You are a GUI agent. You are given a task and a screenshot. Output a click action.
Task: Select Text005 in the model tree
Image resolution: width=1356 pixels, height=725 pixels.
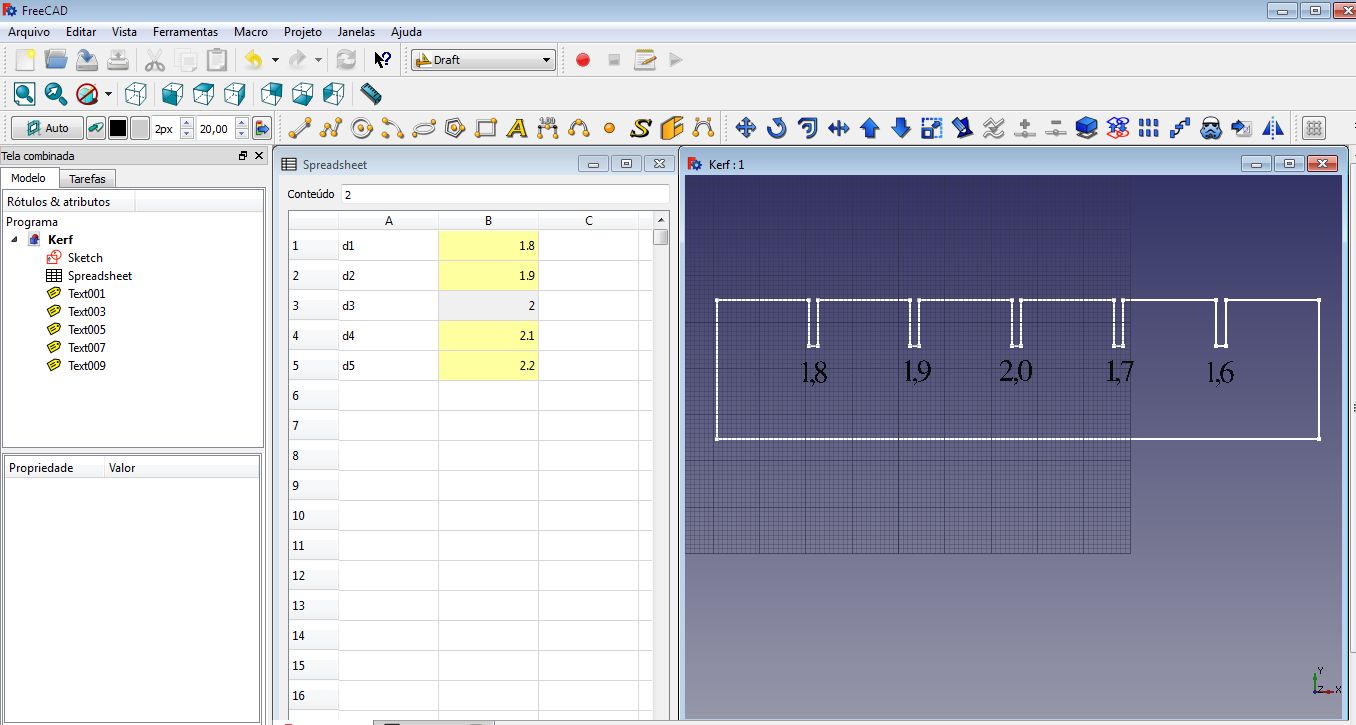[x=86, y=330]
